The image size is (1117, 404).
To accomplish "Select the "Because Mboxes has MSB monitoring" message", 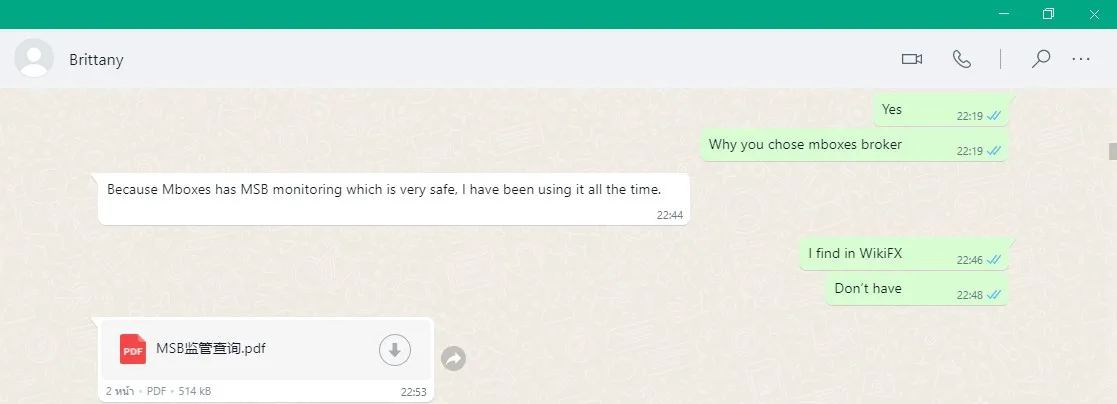I will [393, 199].
